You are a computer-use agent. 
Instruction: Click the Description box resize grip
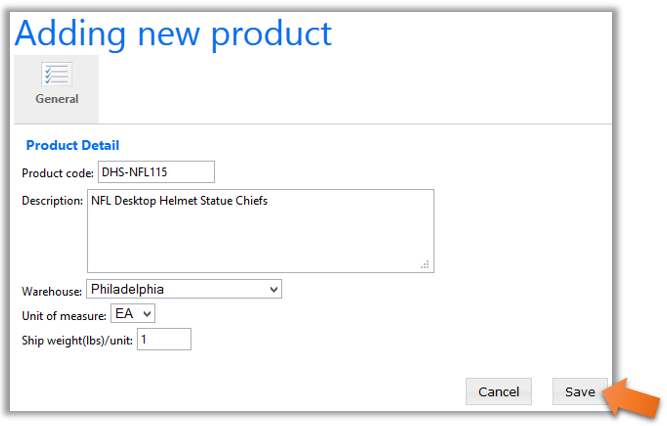coord(425,264)
